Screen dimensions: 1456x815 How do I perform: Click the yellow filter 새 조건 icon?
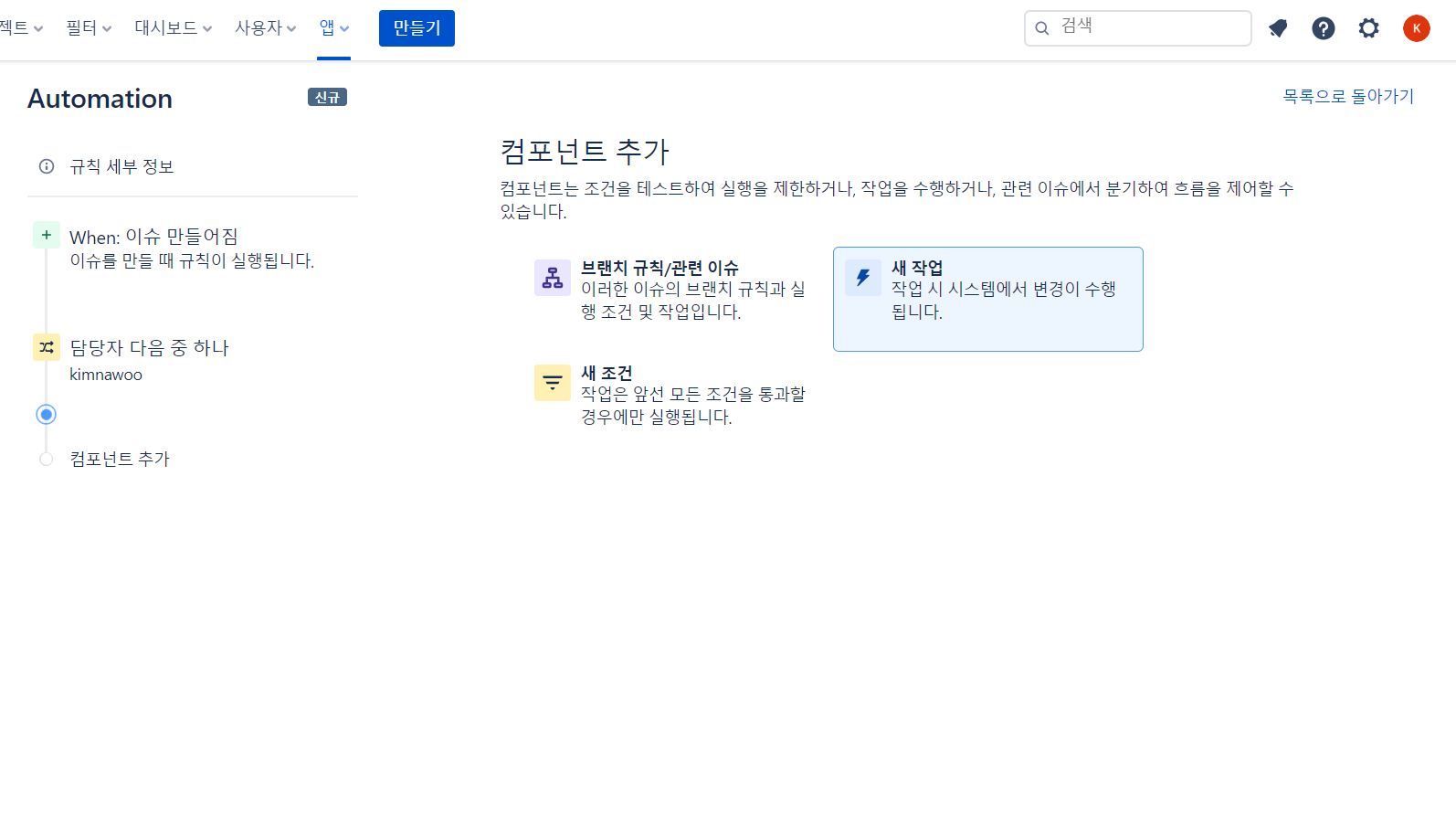click(553, 383)
